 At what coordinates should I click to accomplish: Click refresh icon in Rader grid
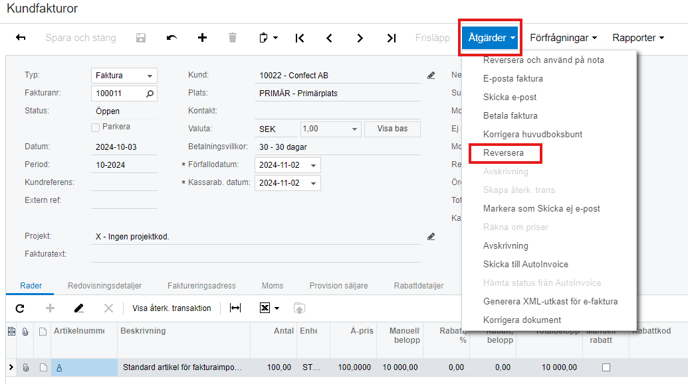coord(20,309)
